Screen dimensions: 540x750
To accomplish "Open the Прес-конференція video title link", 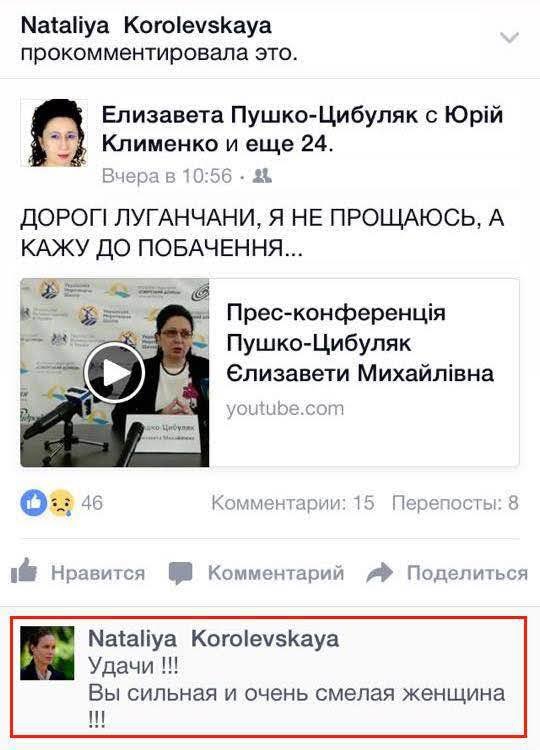I will [360, 343].
